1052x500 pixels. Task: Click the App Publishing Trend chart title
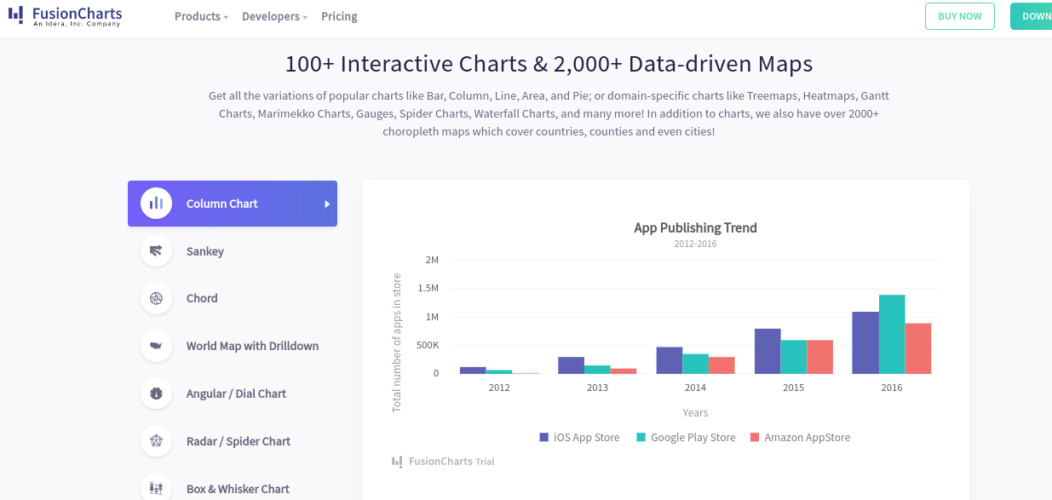[695, 228]
